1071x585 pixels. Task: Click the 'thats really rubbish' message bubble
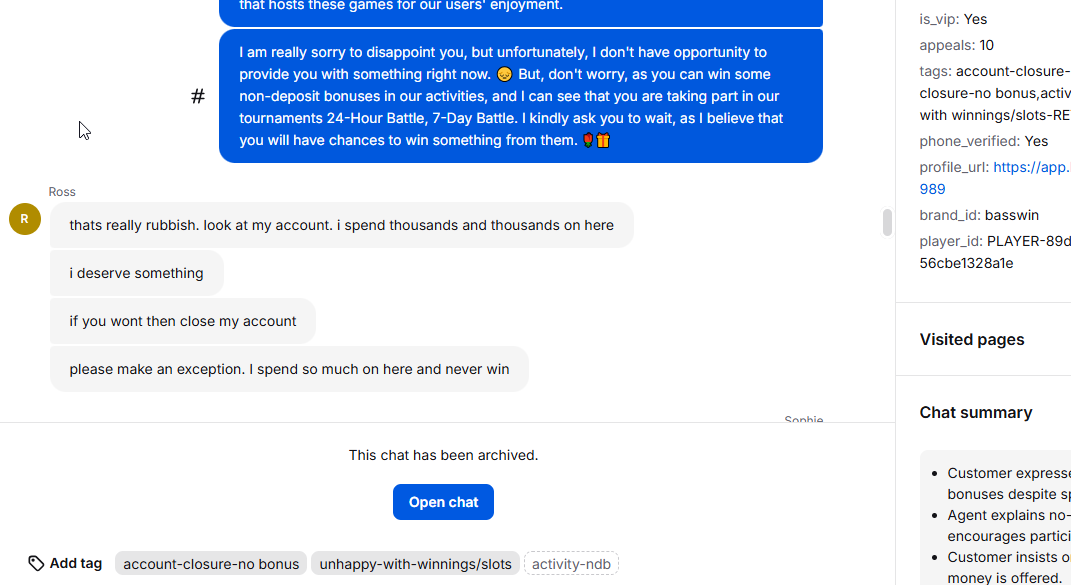(x=342, y=226)
